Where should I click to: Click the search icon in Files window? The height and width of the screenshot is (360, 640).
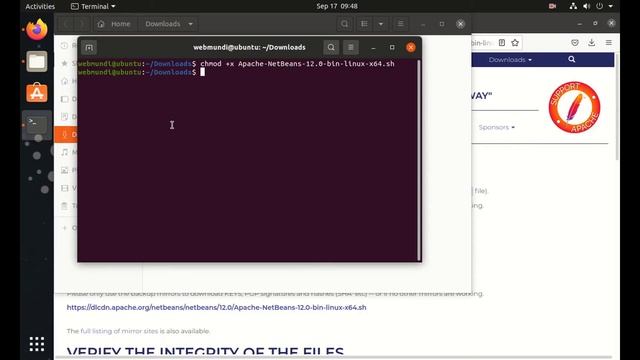[x=344, y=24]
